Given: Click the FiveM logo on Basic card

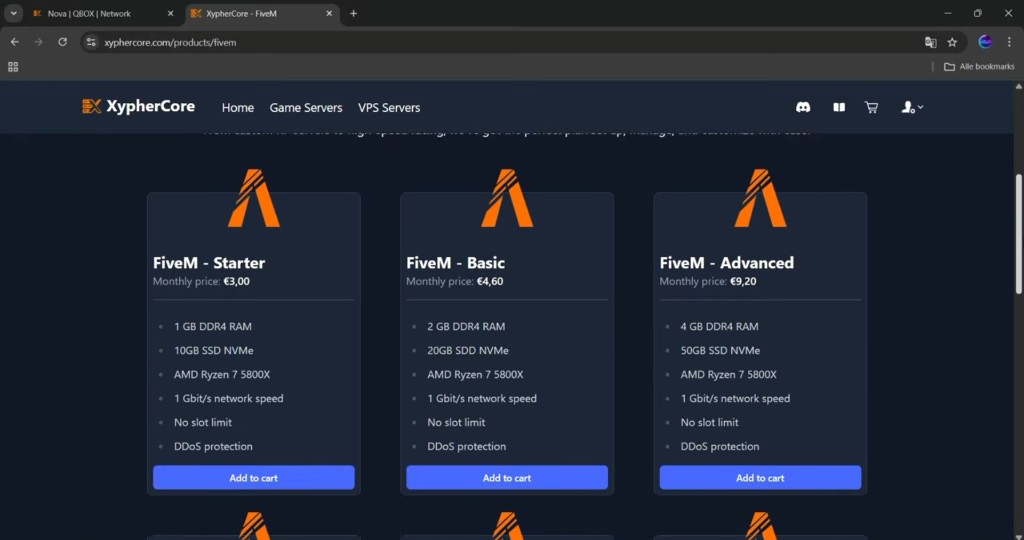Looking at the screenshot, I should click(x=507, y=198).
